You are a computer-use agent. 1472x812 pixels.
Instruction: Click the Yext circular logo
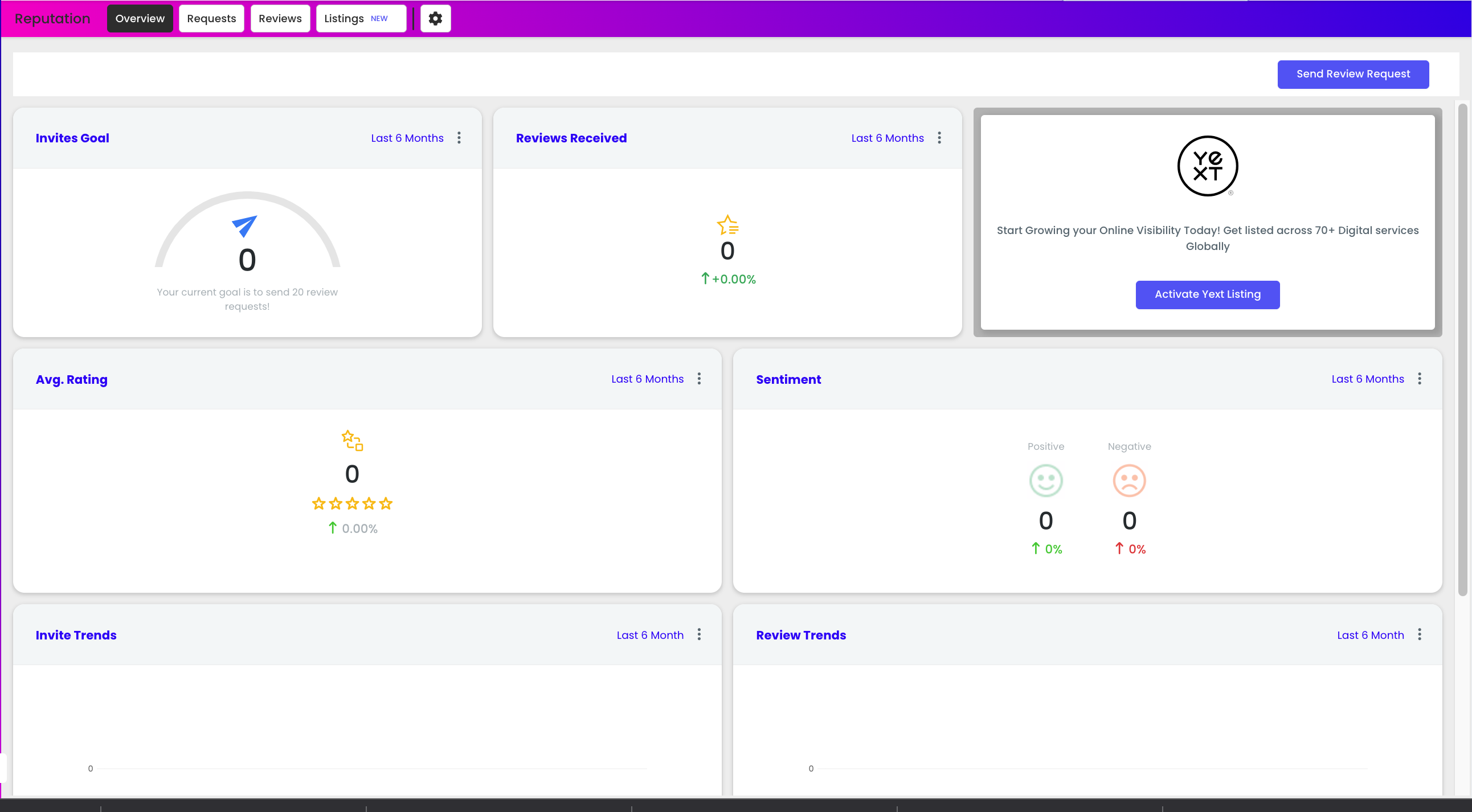point(1207,166)
